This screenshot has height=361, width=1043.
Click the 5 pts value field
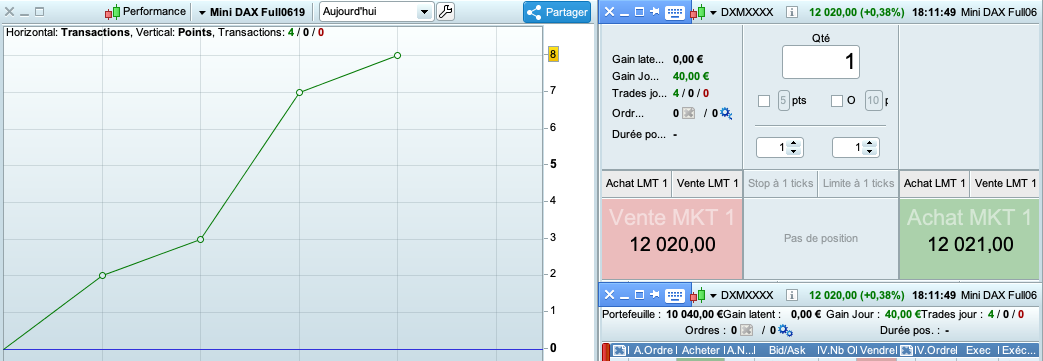coord(783,101)
